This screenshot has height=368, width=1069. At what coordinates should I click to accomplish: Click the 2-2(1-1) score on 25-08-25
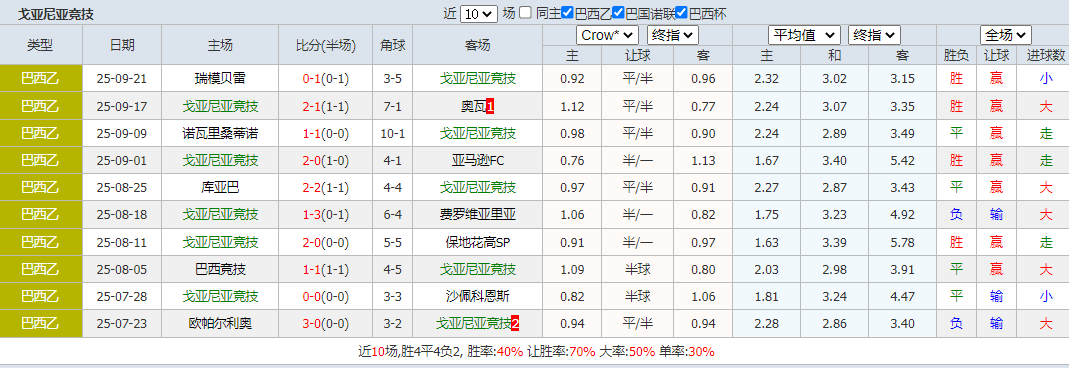click(x=326, y=187)
